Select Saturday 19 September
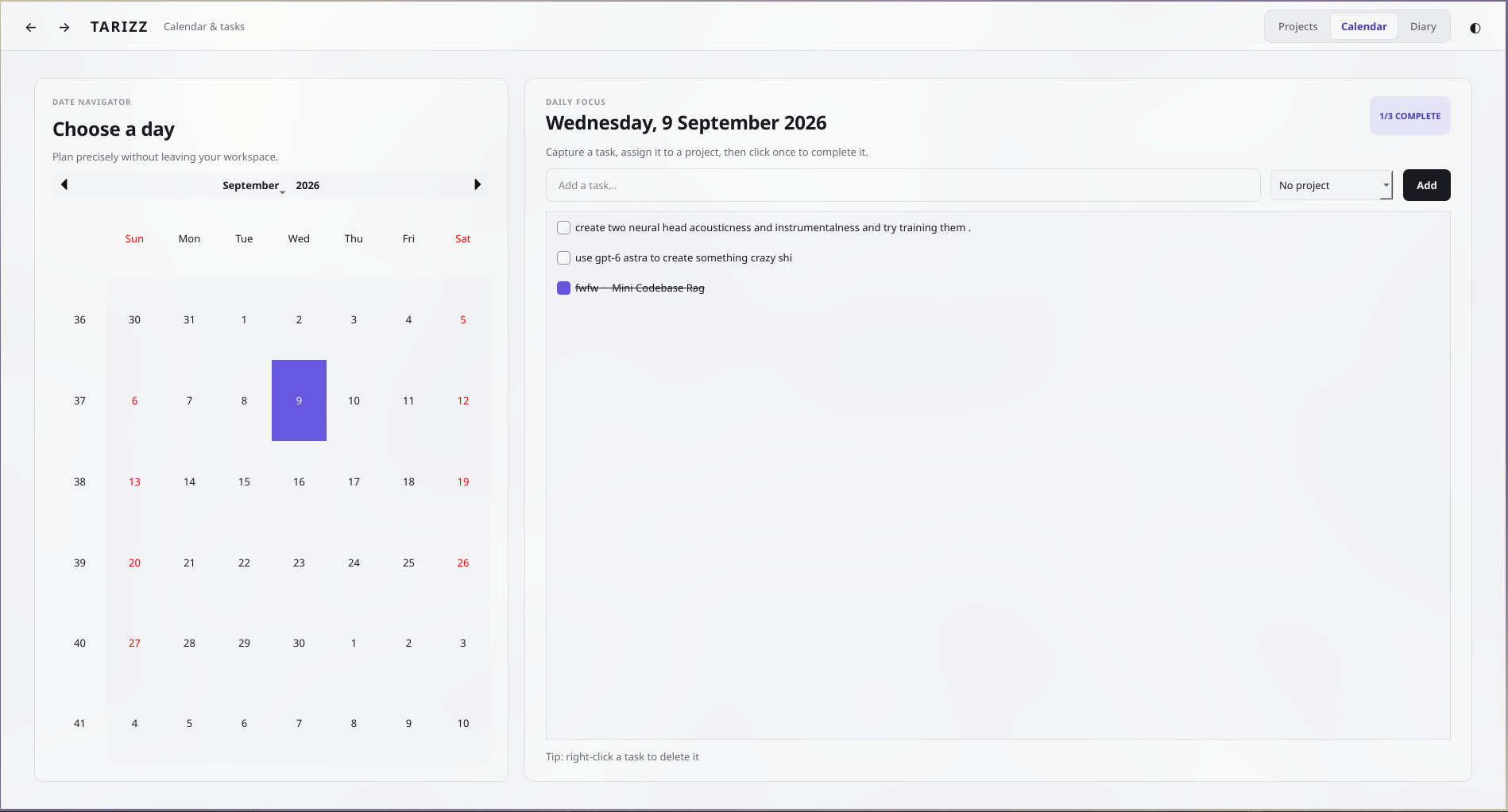Image resolution: width=1508 pixels, height=812 pixels. (x=463, y=481)
